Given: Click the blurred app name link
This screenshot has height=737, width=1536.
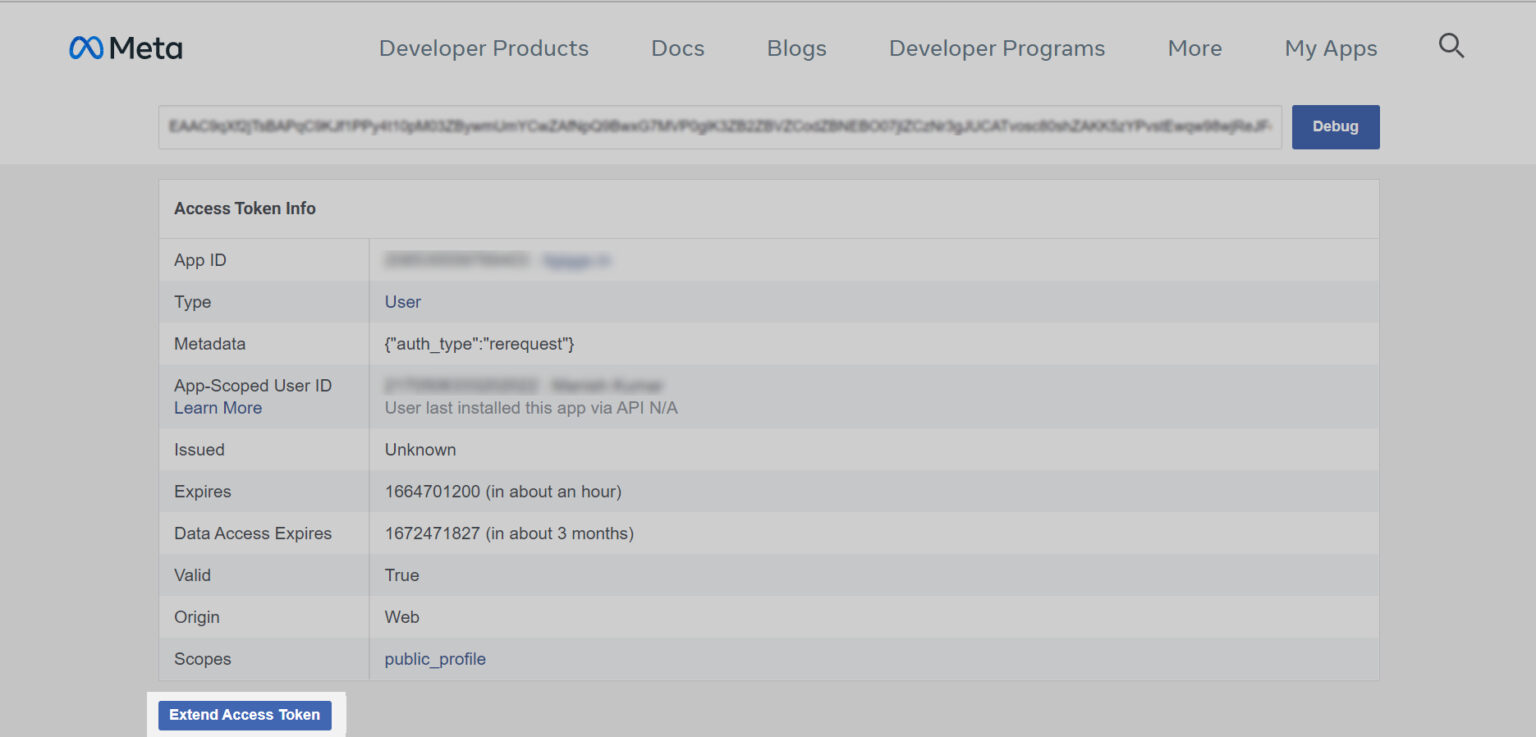Looking at the screenshot, I should [x=577, y=260].
